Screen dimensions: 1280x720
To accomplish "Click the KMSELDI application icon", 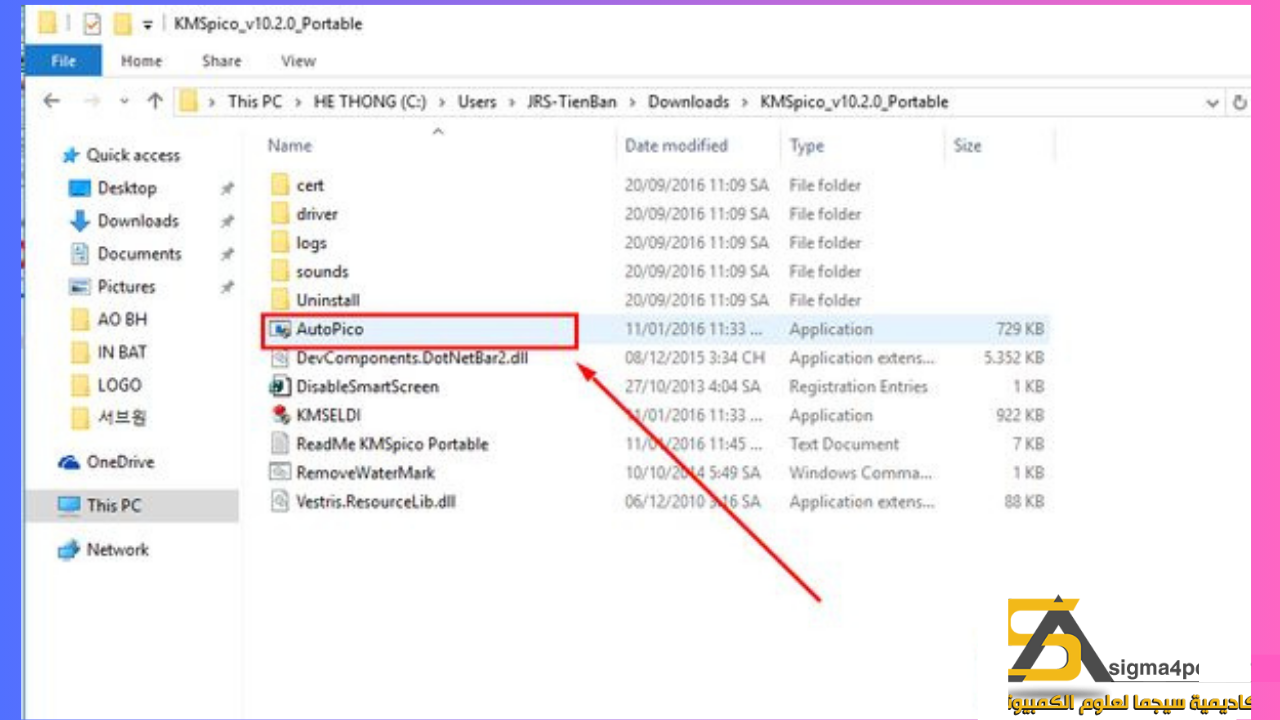I will tap(280, 415).
